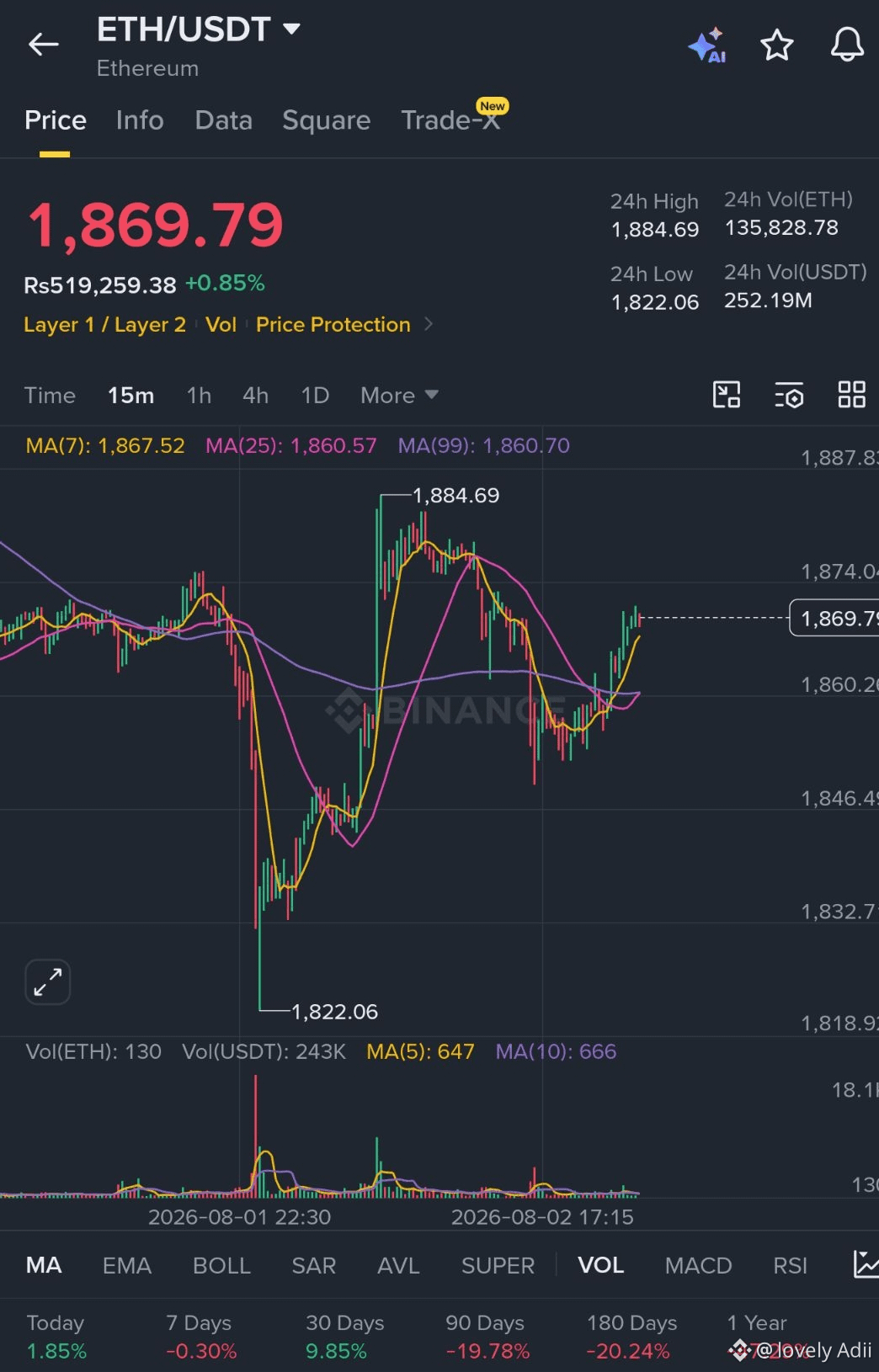Viewport: 879px width, 1372px height.
Task: Expand tags row with chevron arrow
Action: [428, 324]
